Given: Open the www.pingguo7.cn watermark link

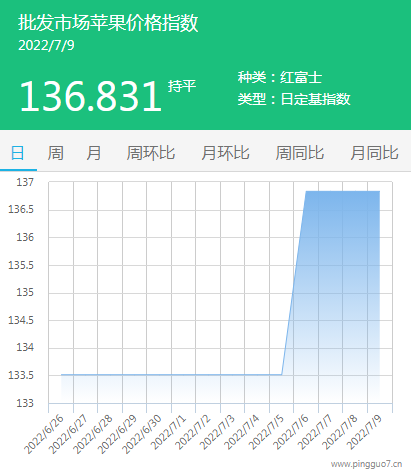Looking at the screenshot, I should (366, 464).
